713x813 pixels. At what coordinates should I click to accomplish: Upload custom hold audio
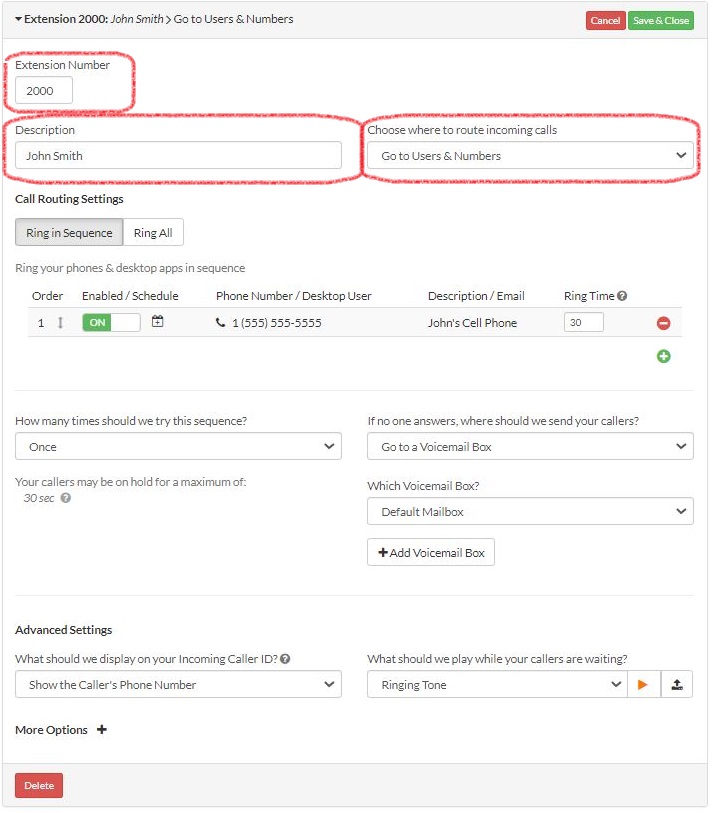point(678,684)
